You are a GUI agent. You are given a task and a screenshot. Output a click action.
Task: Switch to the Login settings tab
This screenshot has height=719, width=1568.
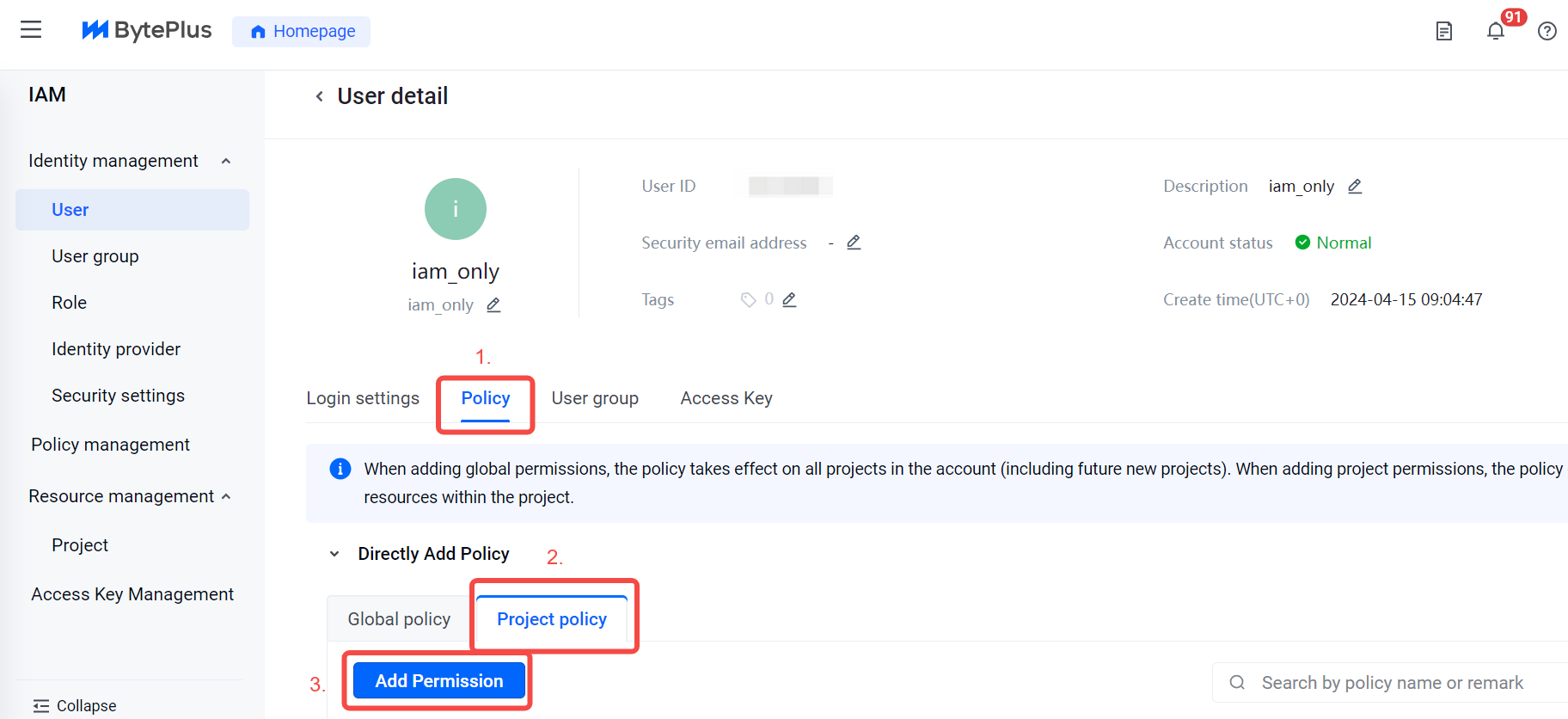pyautogui.click(x=363, y=398)
